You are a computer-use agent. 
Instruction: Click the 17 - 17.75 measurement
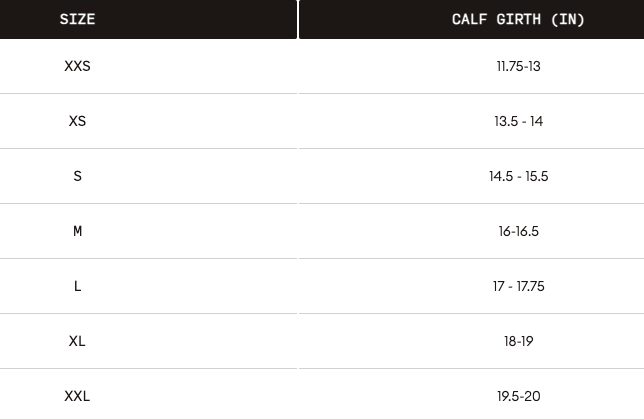coord(518,286)
